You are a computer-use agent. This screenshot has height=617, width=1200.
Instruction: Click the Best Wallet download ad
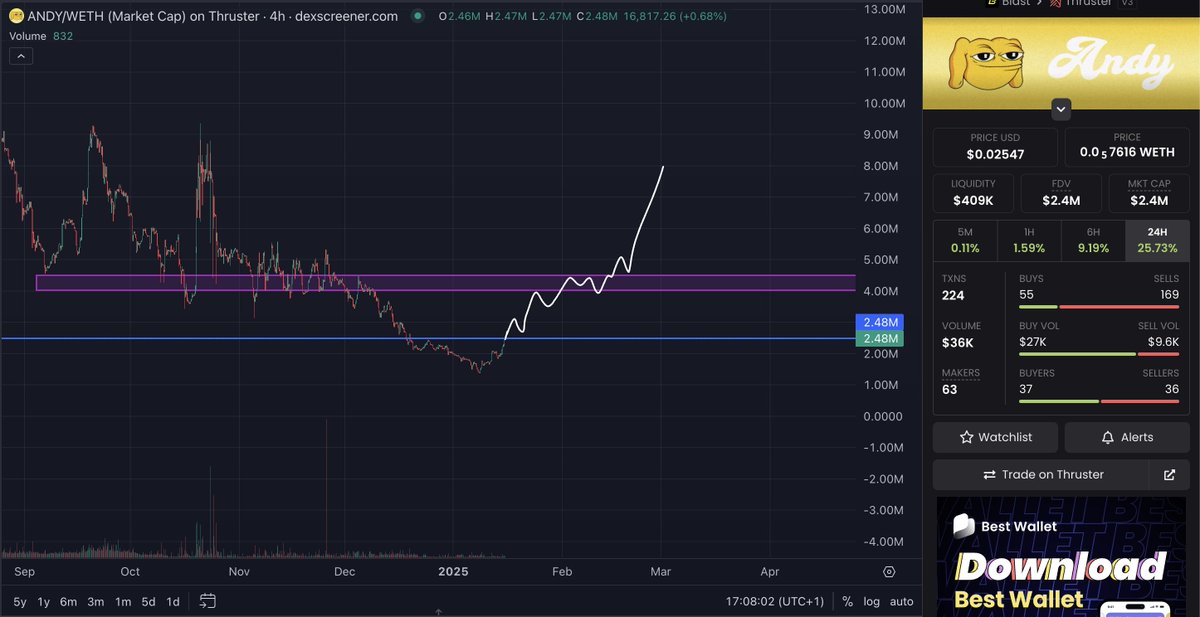click(1061, 557)
